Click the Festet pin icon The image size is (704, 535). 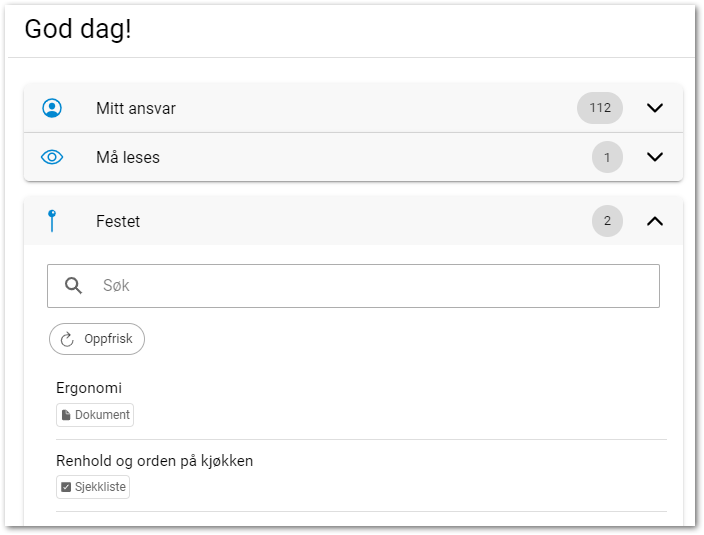click(52, 221)
